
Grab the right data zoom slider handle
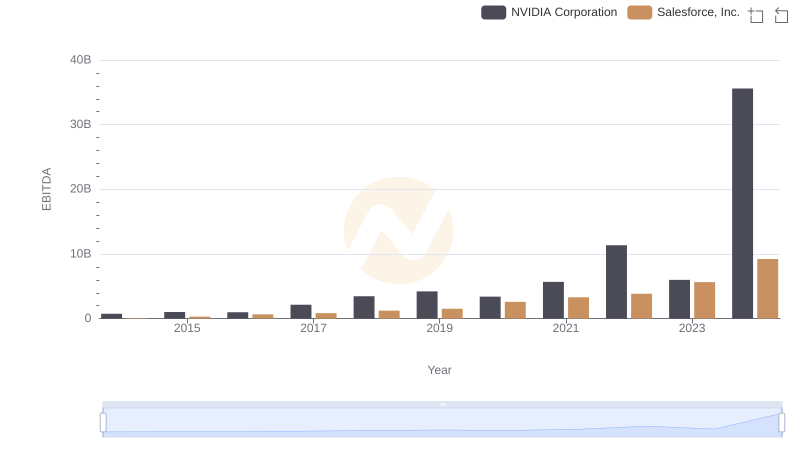click(781, 423)
